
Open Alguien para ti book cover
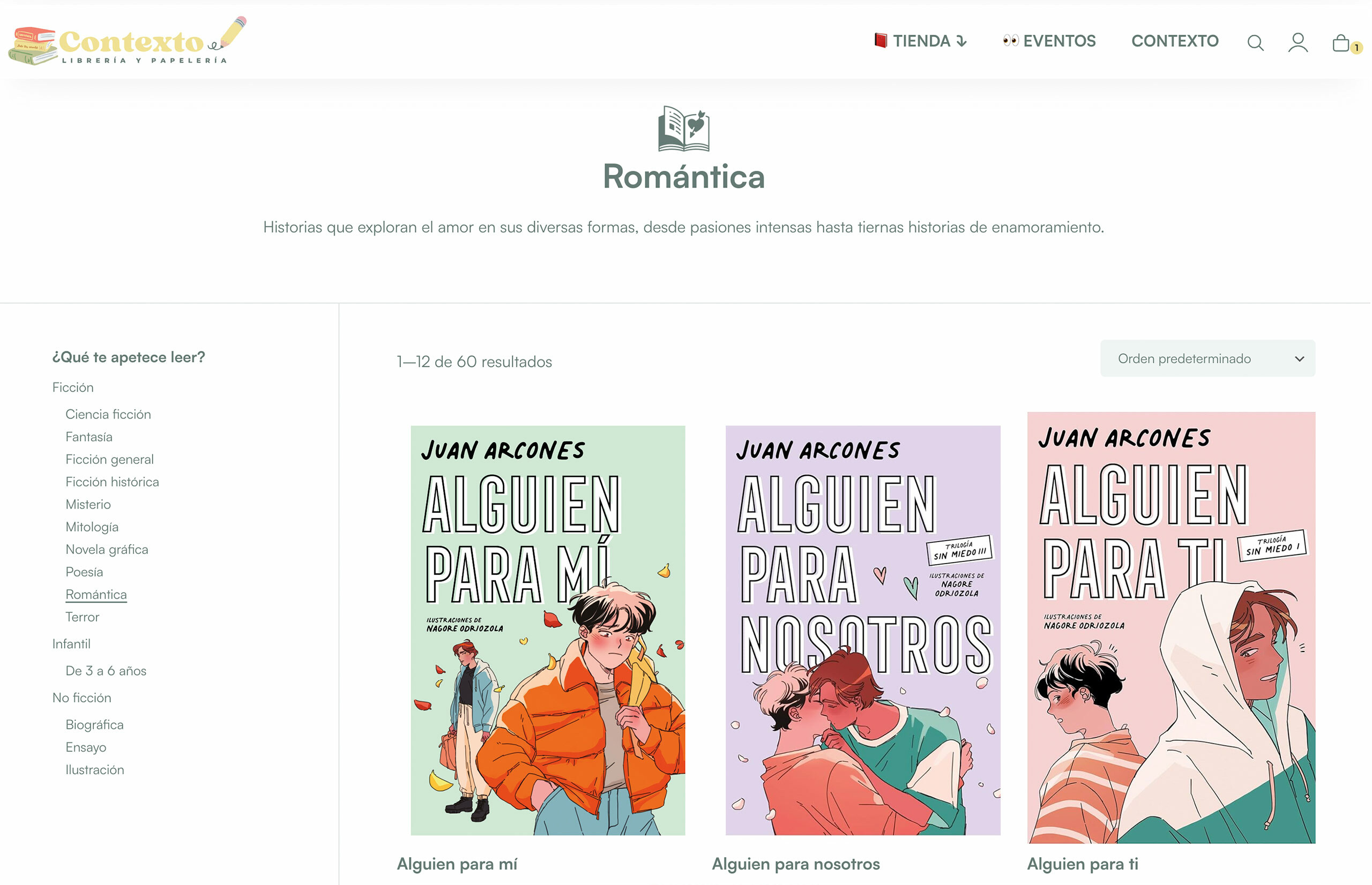pyautogui.click(x=1173, y=628)
